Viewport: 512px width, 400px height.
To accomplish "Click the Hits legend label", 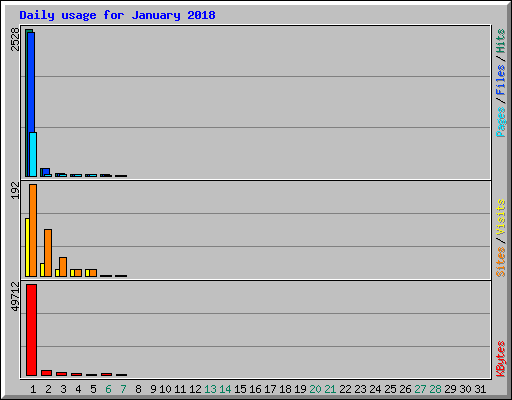I will [x=501, y=41].
